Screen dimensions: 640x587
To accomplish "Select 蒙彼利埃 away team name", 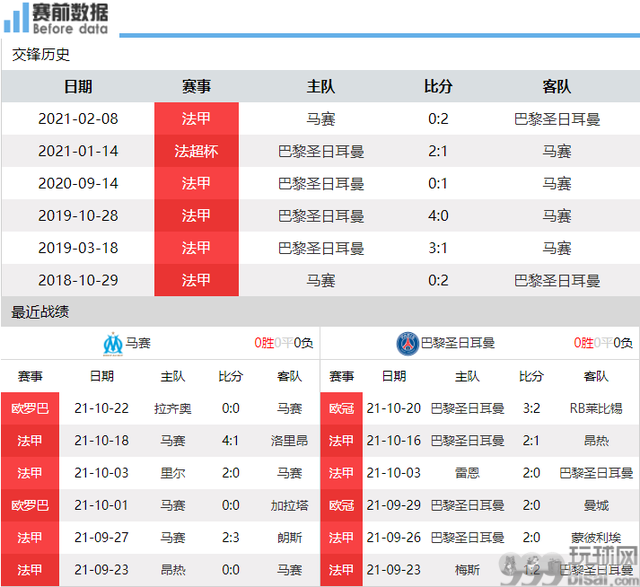I will pyautogui.click(x=596, y=538).
